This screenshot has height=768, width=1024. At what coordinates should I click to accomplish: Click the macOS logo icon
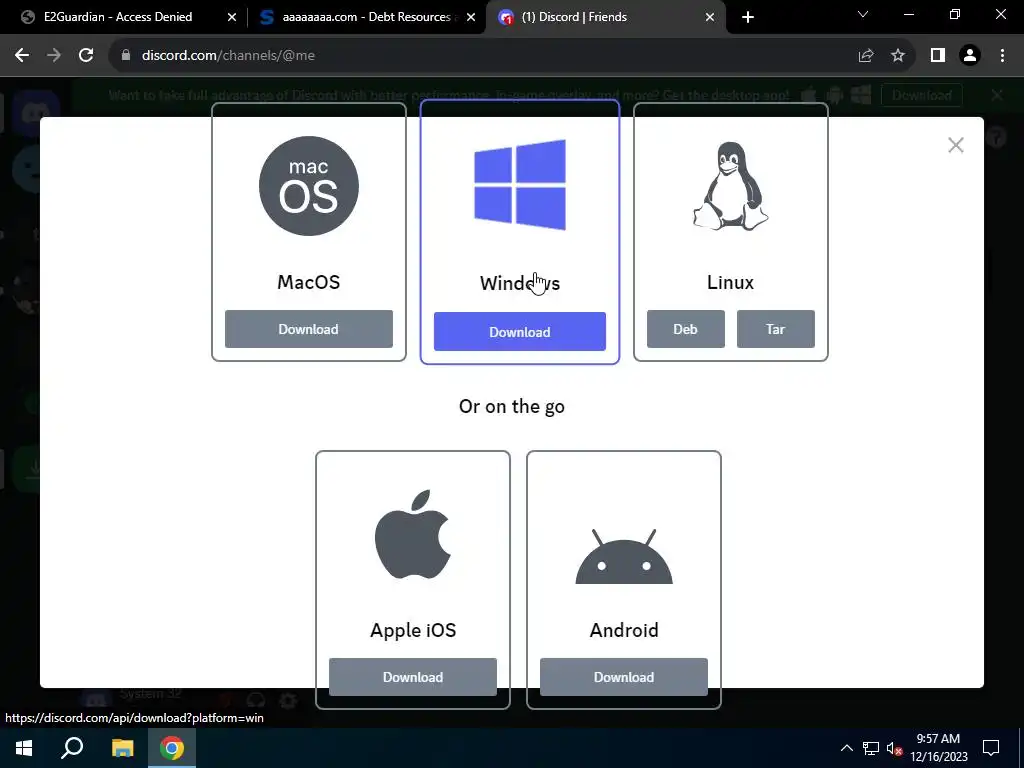[x=309, y=186]
